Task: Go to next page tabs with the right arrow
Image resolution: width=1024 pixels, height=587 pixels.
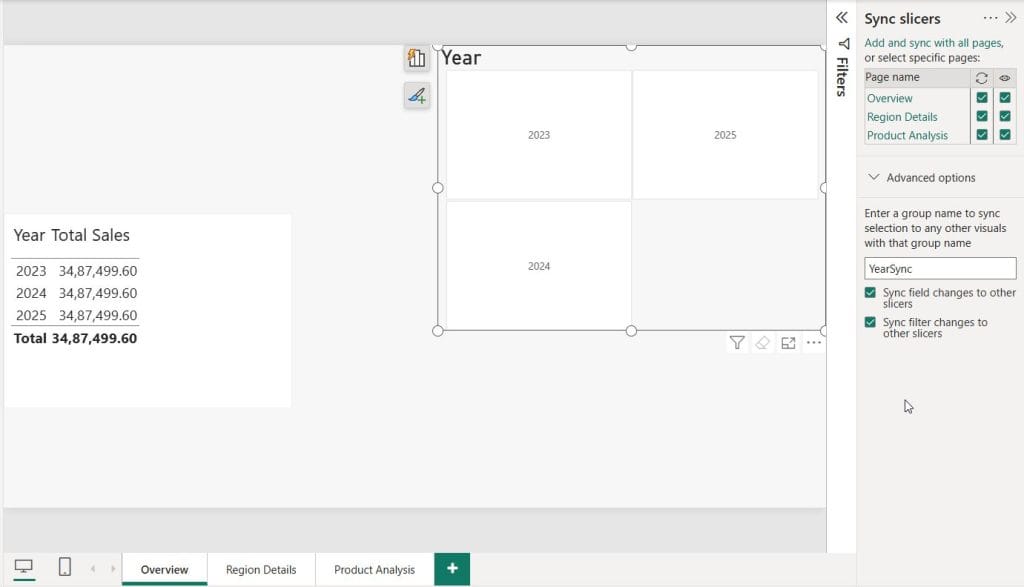Action: 112,569
